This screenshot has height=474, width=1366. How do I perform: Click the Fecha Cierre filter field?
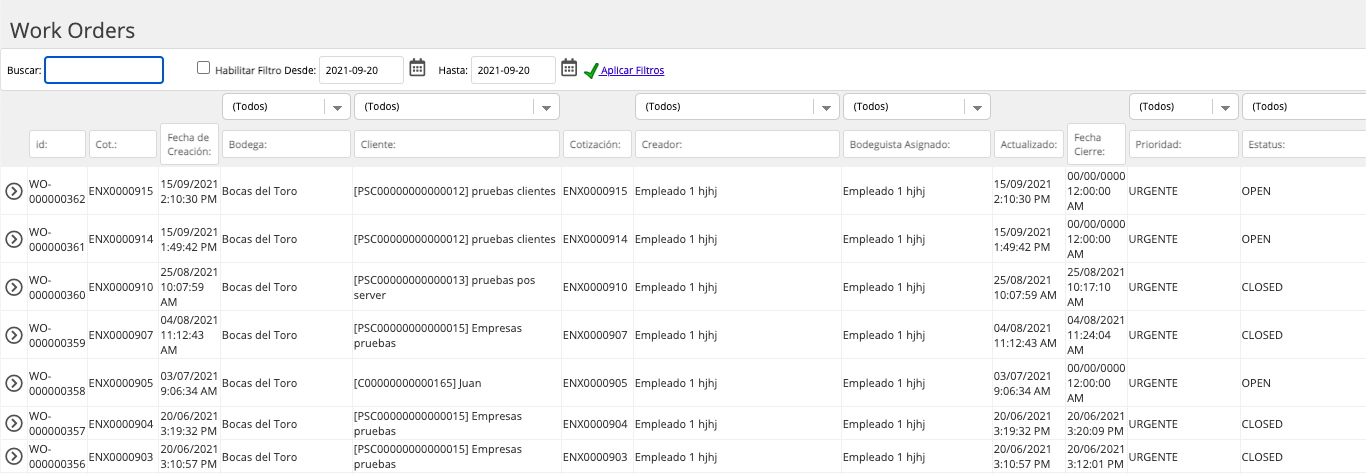point(1096,144)
